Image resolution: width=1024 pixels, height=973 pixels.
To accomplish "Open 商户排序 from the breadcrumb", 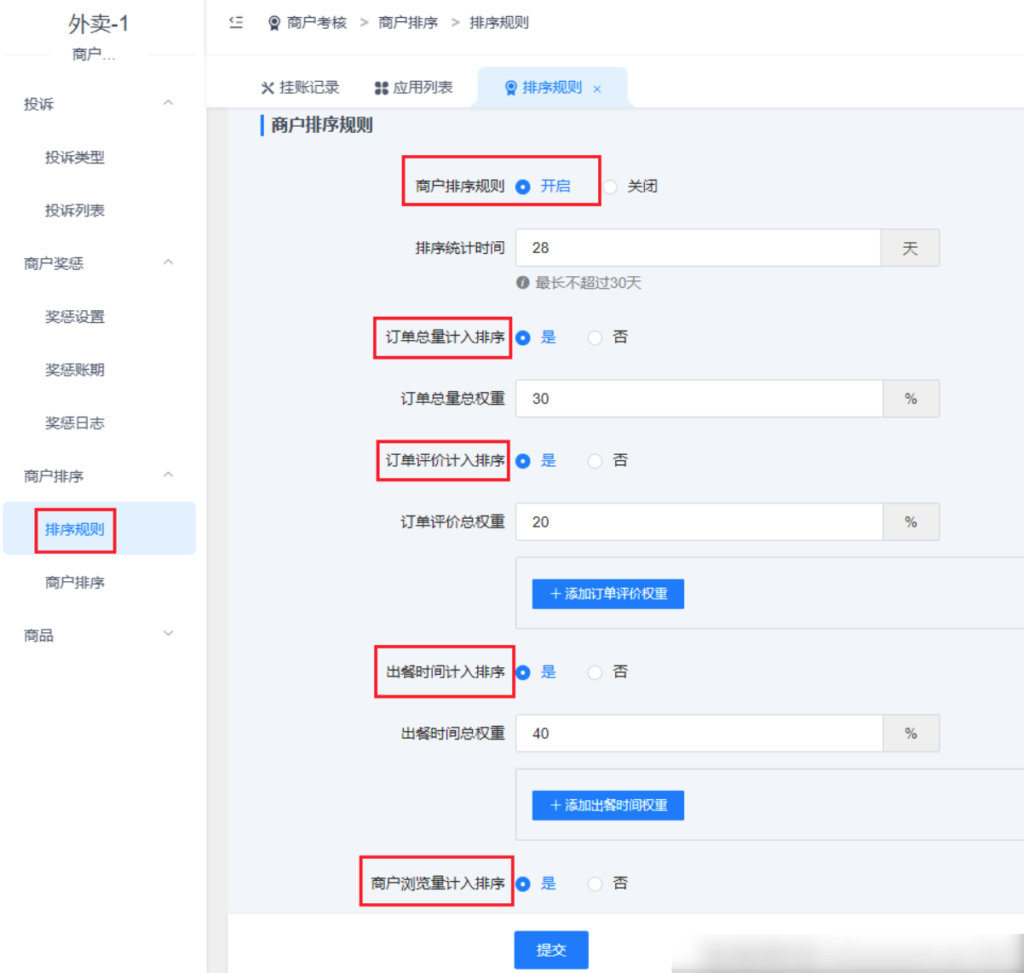I will (409, 22).
